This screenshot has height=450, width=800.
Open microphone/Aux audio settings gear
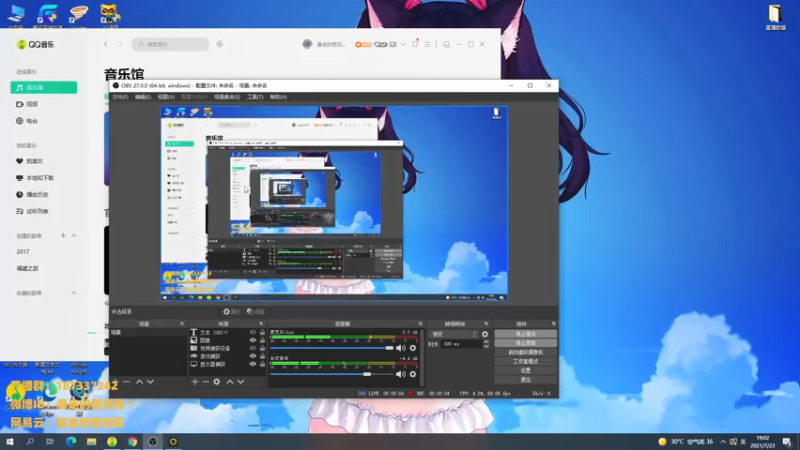(x=413, y=348)
